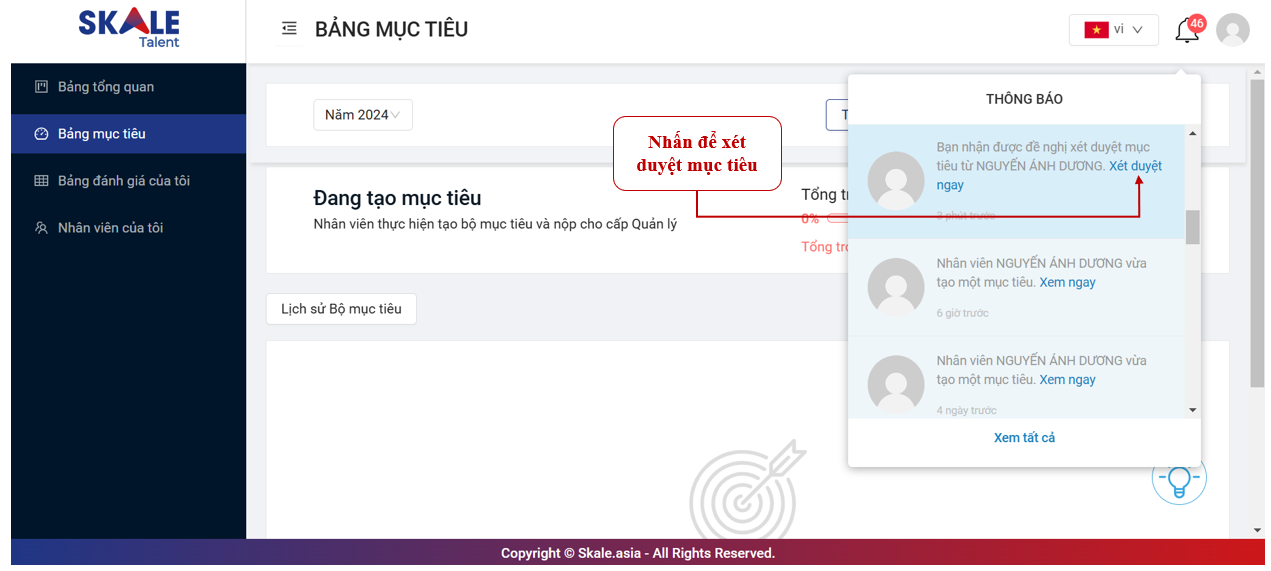Click avatar of first notification
The image size is (1271, 571).
point(895,180)
